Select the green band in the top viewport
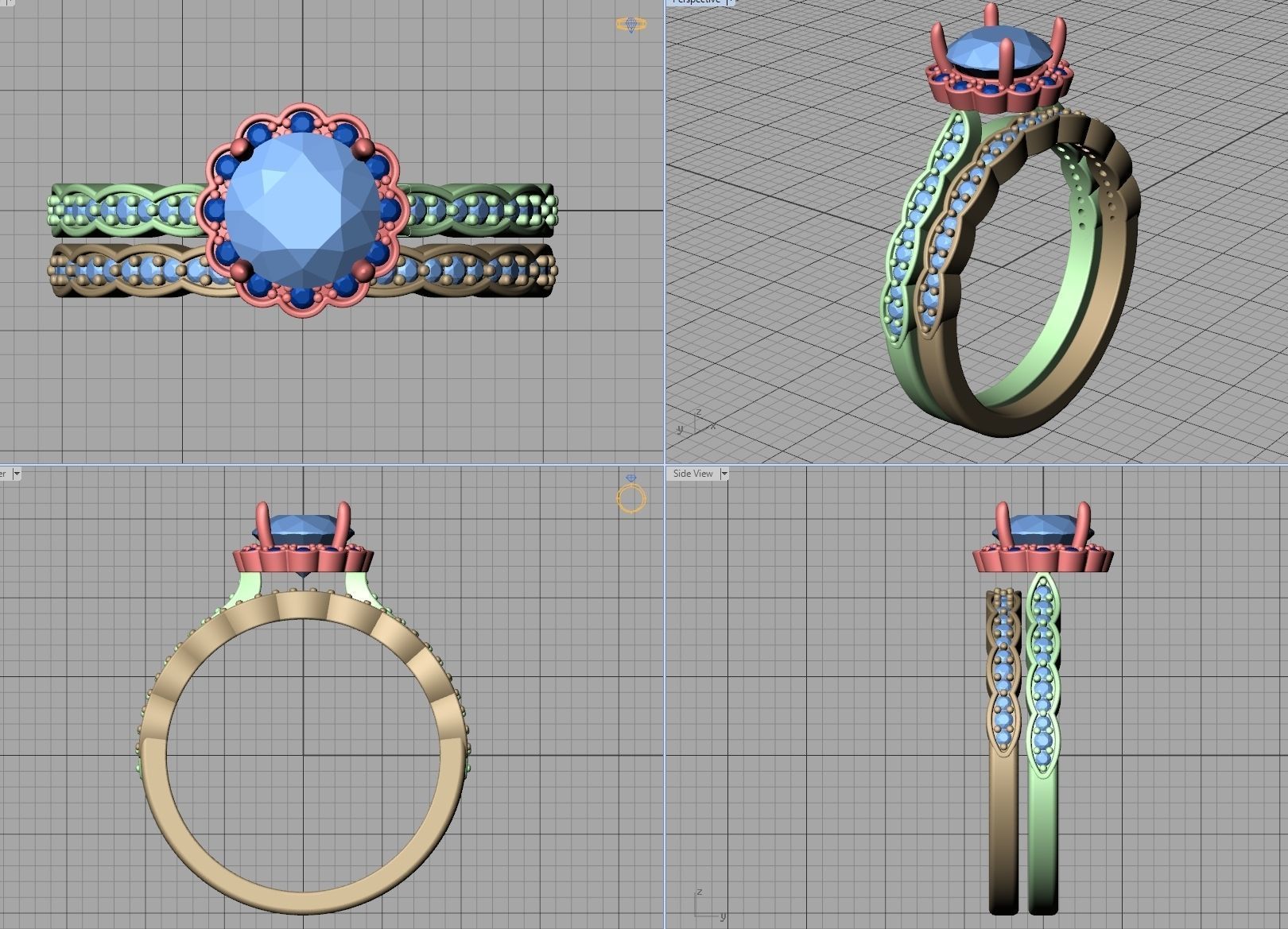1288x929 pixels. click(x=119, y=211)
